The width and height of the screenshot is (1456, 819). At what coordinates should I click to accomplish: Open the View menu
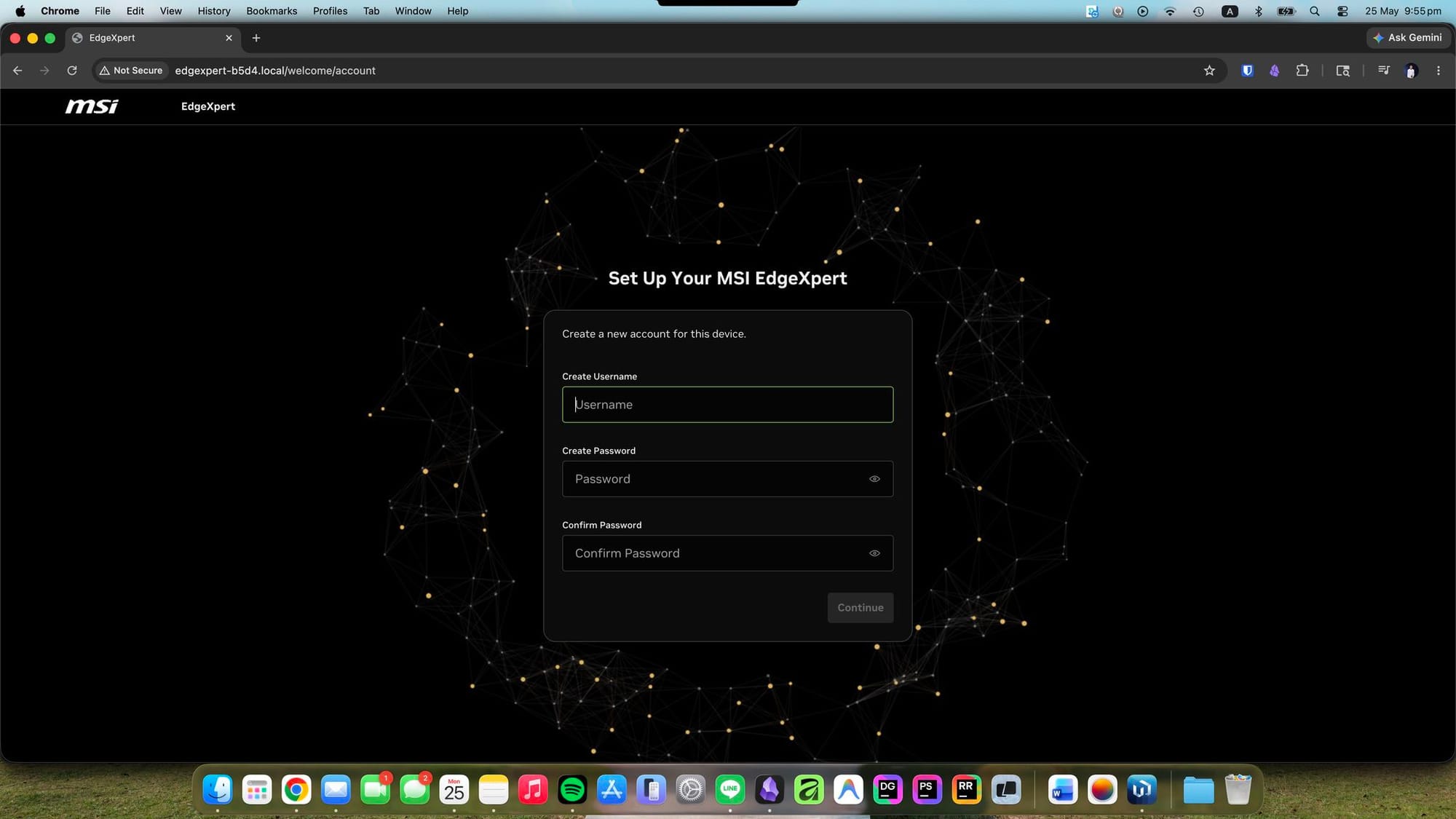coord(170,11)
